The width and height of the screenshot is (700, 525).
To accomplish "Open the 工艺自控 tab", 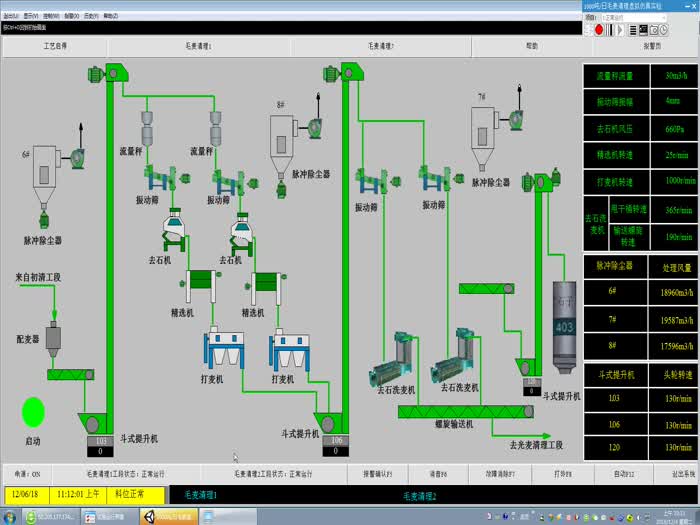I will [55, 46].
